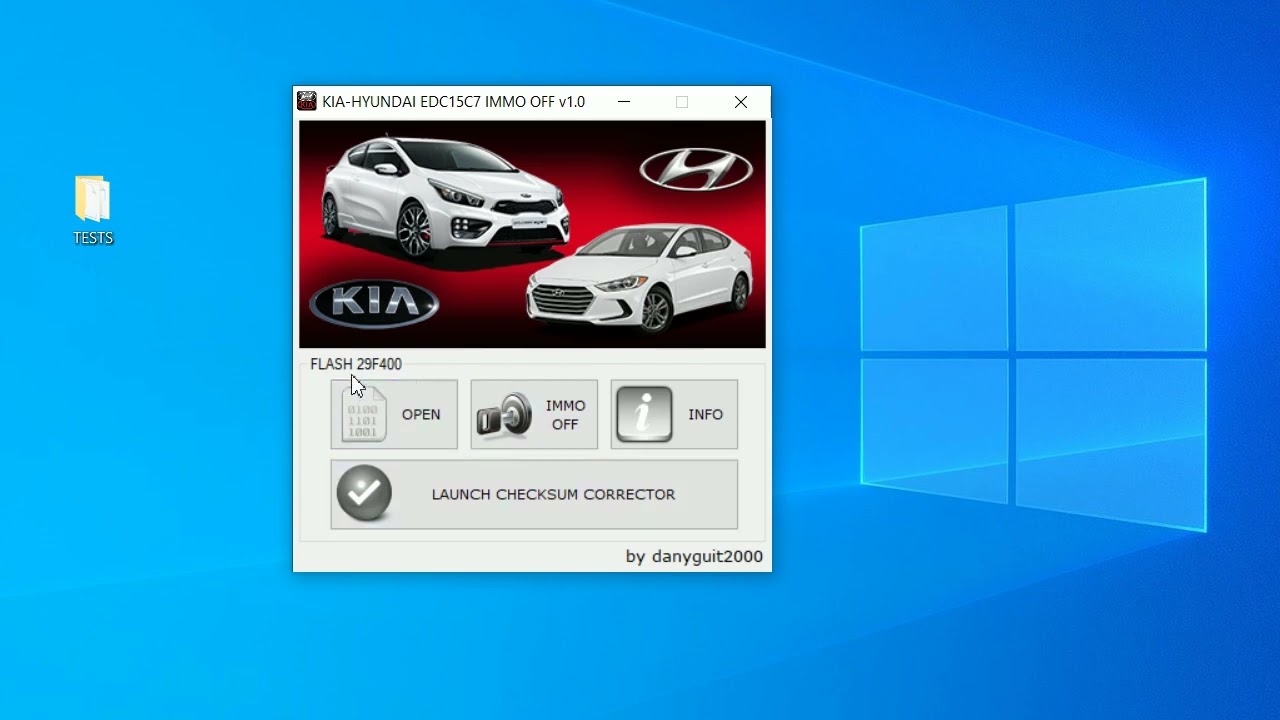Click the 'by danyguit2000' credit text
Screen dimensions: 1280x720
pyautogui.click(x=694, y=556)
